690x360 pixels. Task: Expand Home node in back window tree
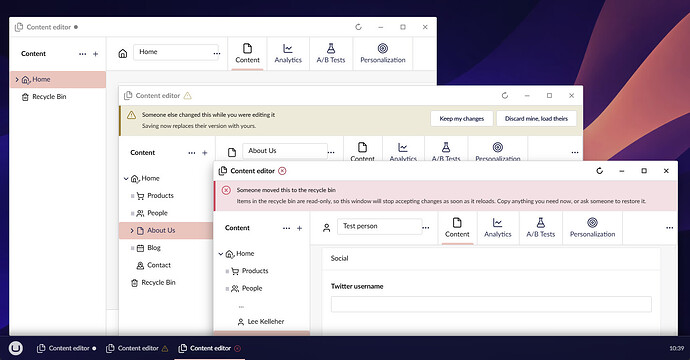(x=17, y=80)
